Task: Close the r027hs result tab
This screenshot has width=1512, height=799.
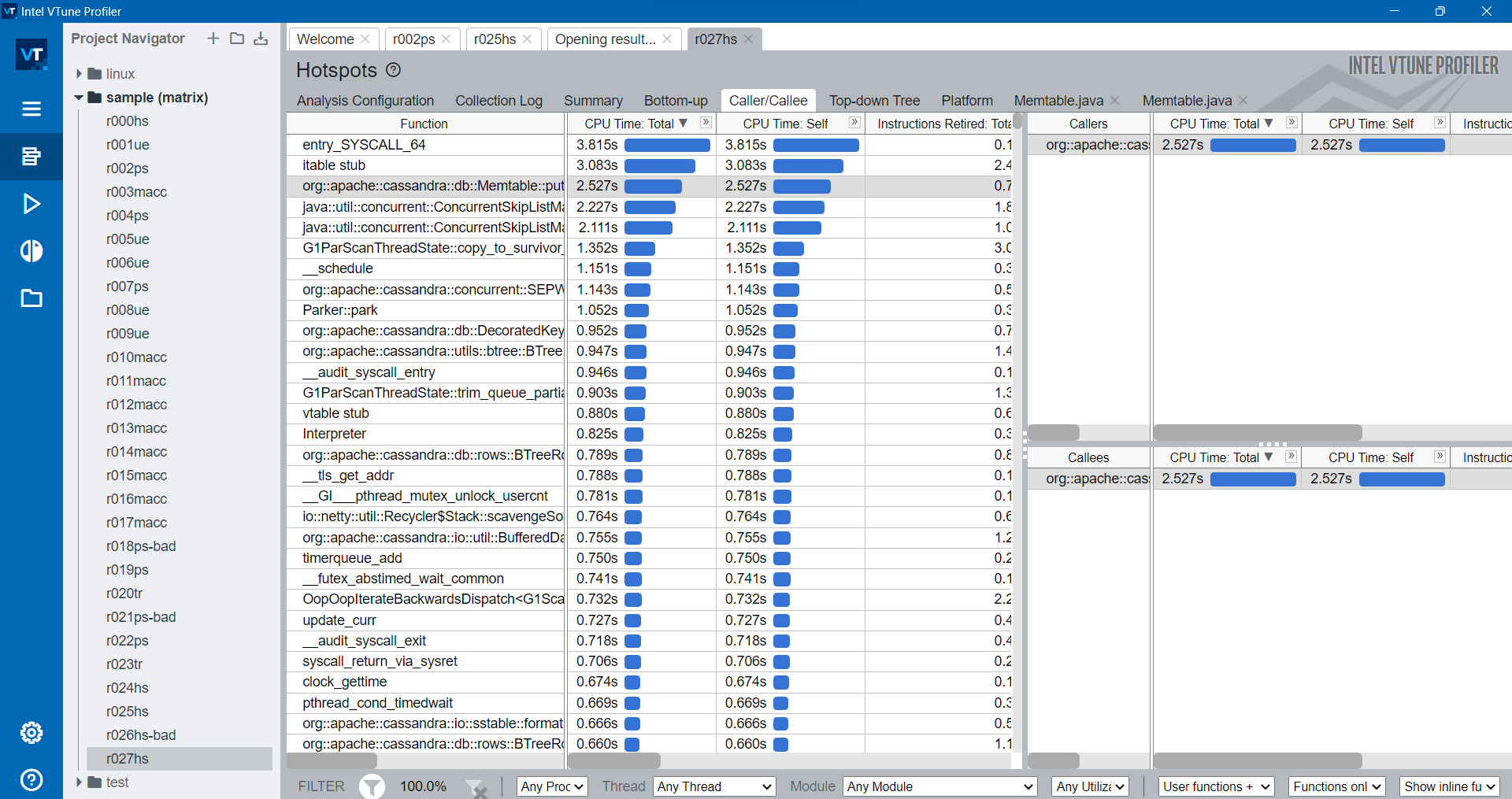Action: [748, 39]
